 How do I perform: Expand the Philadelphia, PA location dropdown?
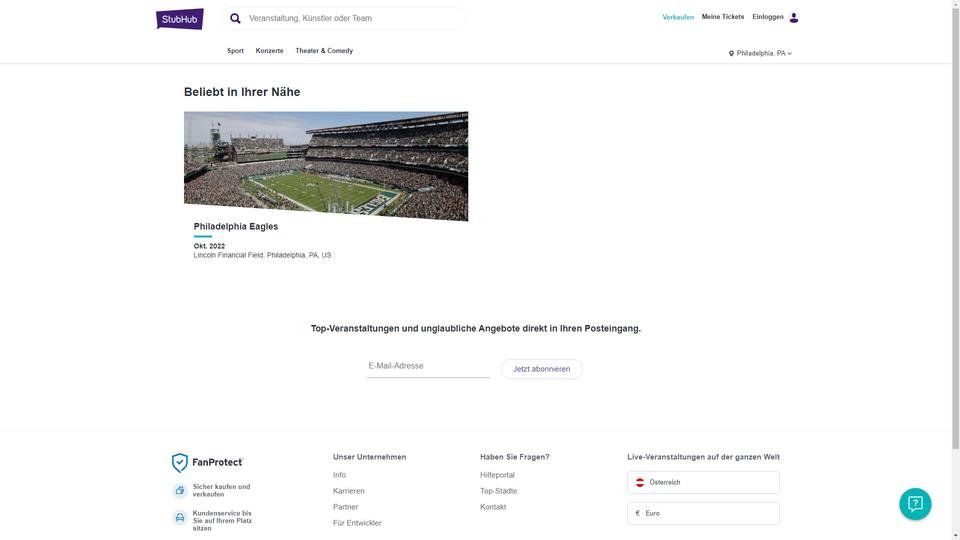[760, 53]
